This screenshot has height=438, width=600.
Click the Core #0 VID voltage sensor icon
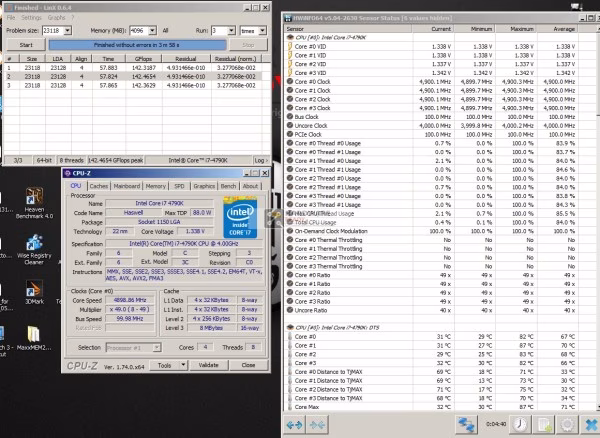point(290,46)
